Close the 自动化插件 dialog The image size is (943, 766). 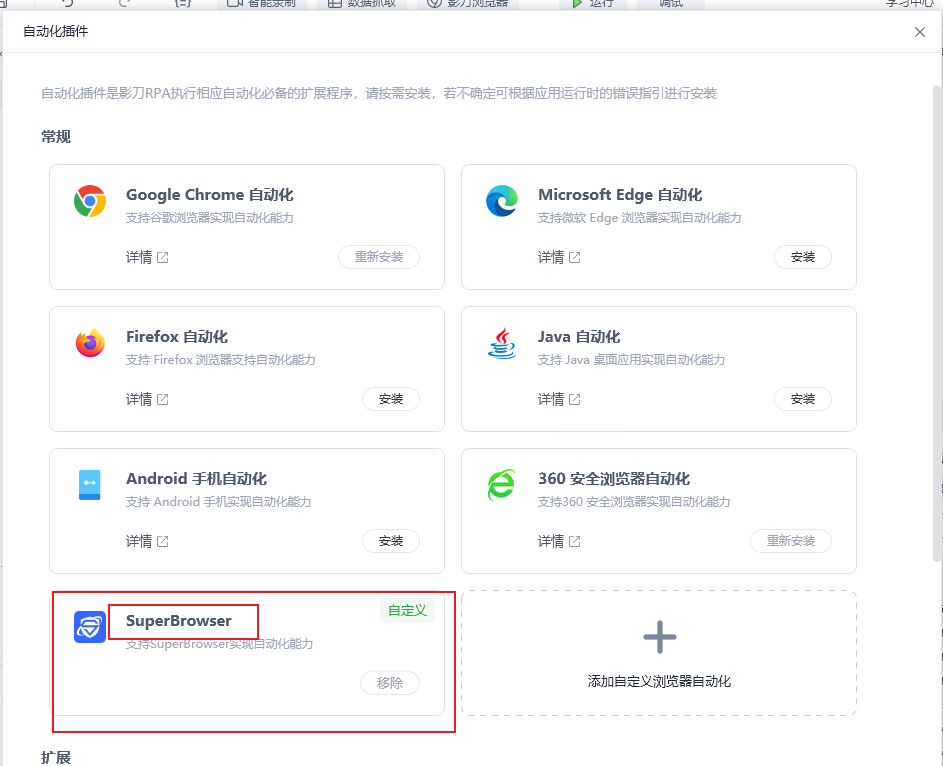(920, 32)
